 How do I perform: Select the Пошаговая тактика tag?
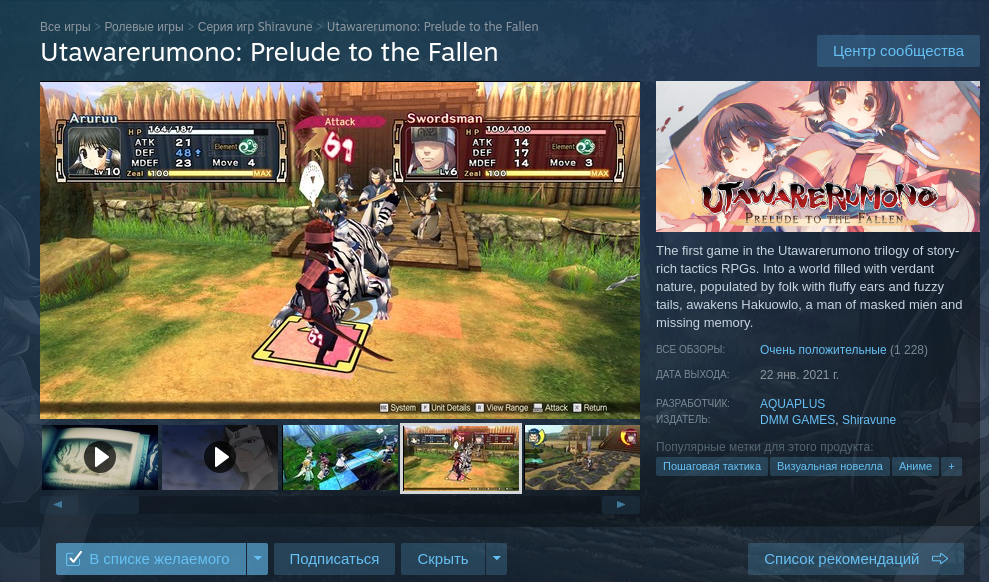[711, 467]
